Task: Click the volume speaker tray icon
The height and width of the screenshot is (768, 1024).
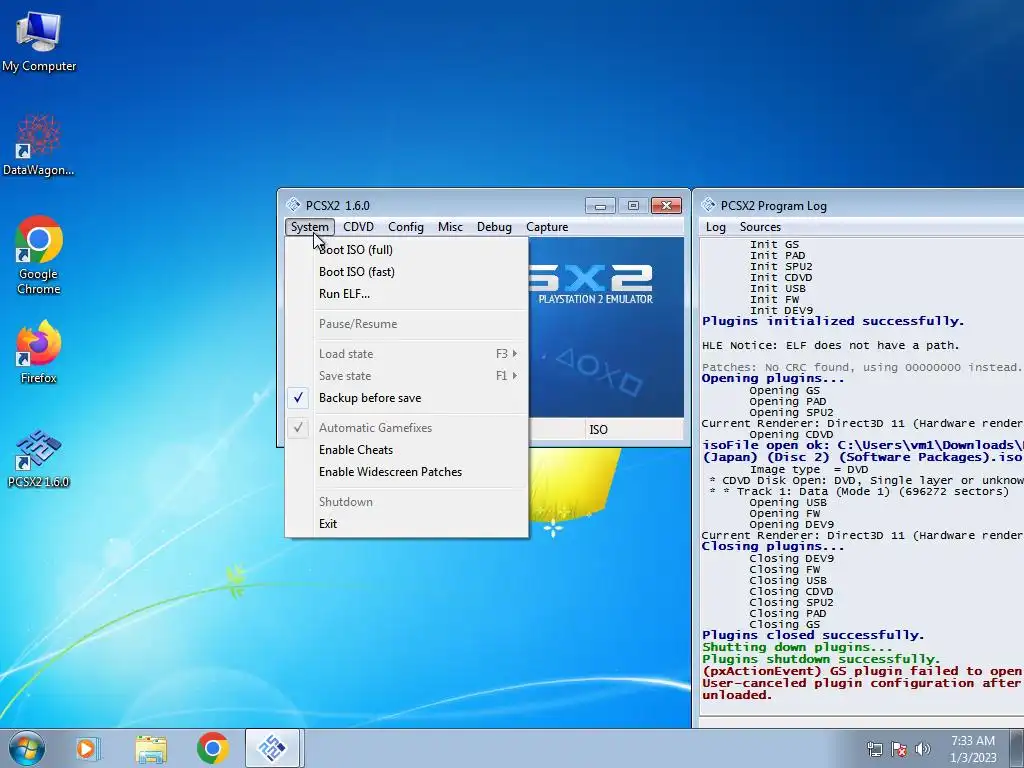Action: click(x=922, y=749)
